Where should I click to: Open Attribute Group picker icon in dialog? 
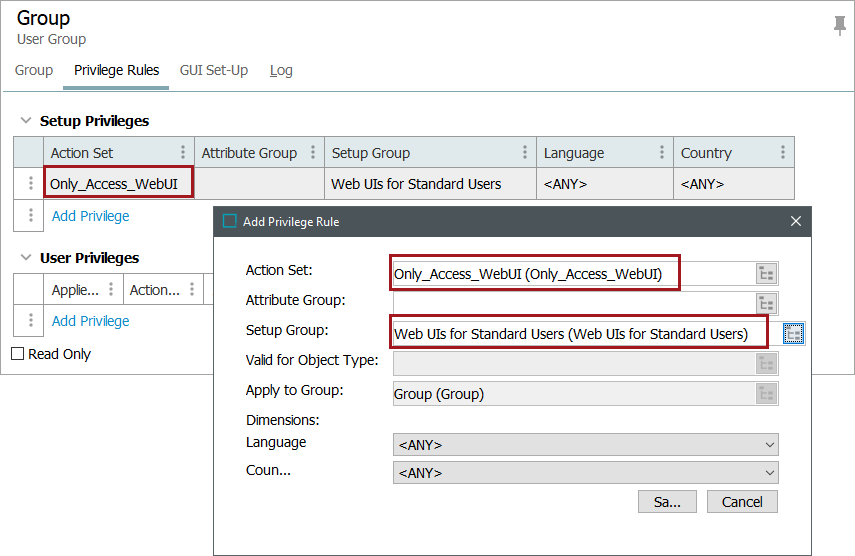pyautogui.click(x=766, y=304)
